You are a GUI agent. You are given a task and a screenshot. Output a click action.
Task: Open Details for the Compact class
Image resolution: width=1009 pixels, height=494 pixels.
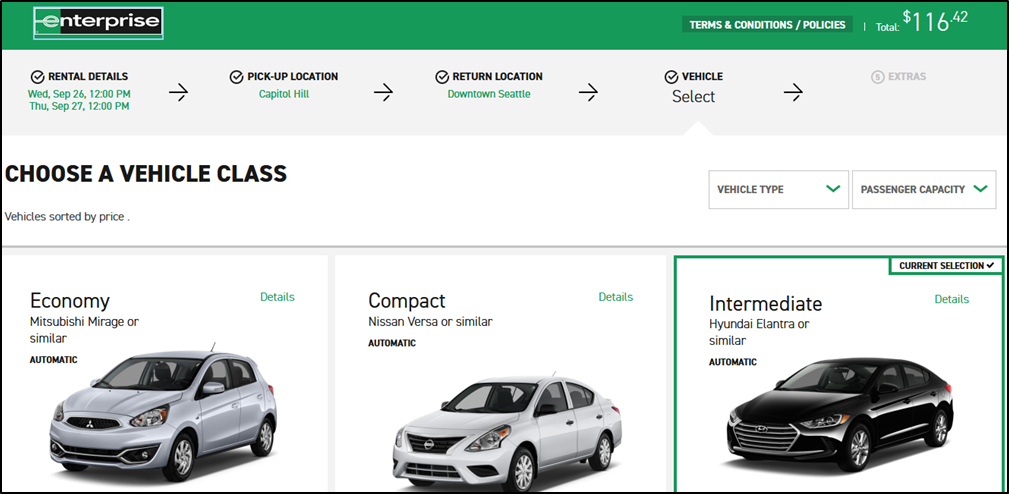616,297
